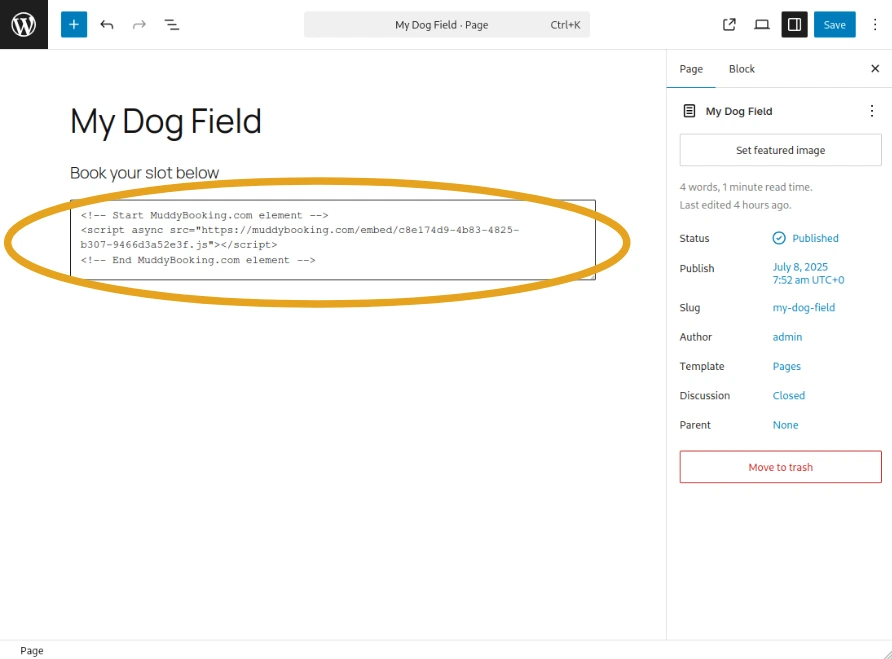Open the Template selector showing Pages

[787, 366]
